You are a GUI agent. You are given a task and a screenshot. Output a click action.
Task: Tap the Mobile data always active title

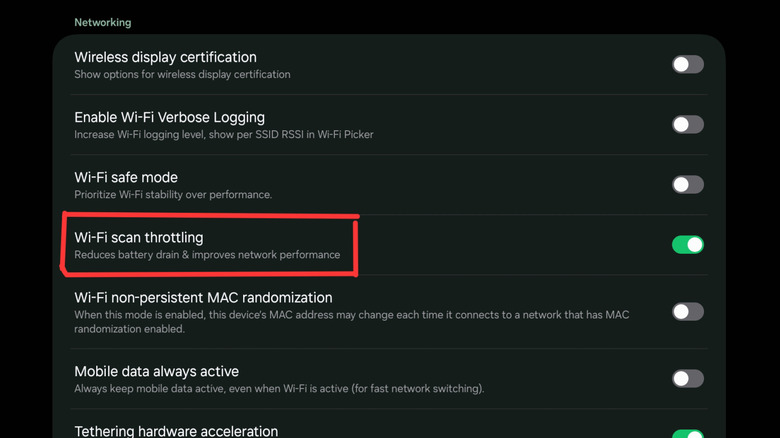(x=156, y=371)
